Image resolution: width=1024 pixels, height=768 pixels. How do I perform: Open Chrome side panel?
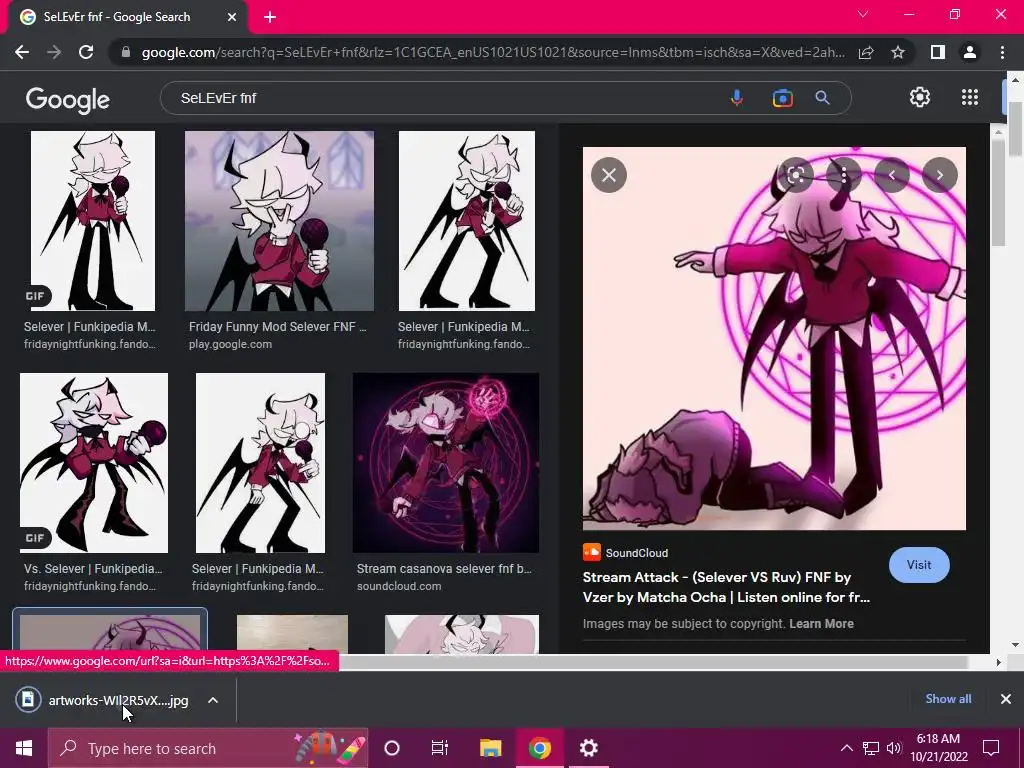[x=938, y=52]
